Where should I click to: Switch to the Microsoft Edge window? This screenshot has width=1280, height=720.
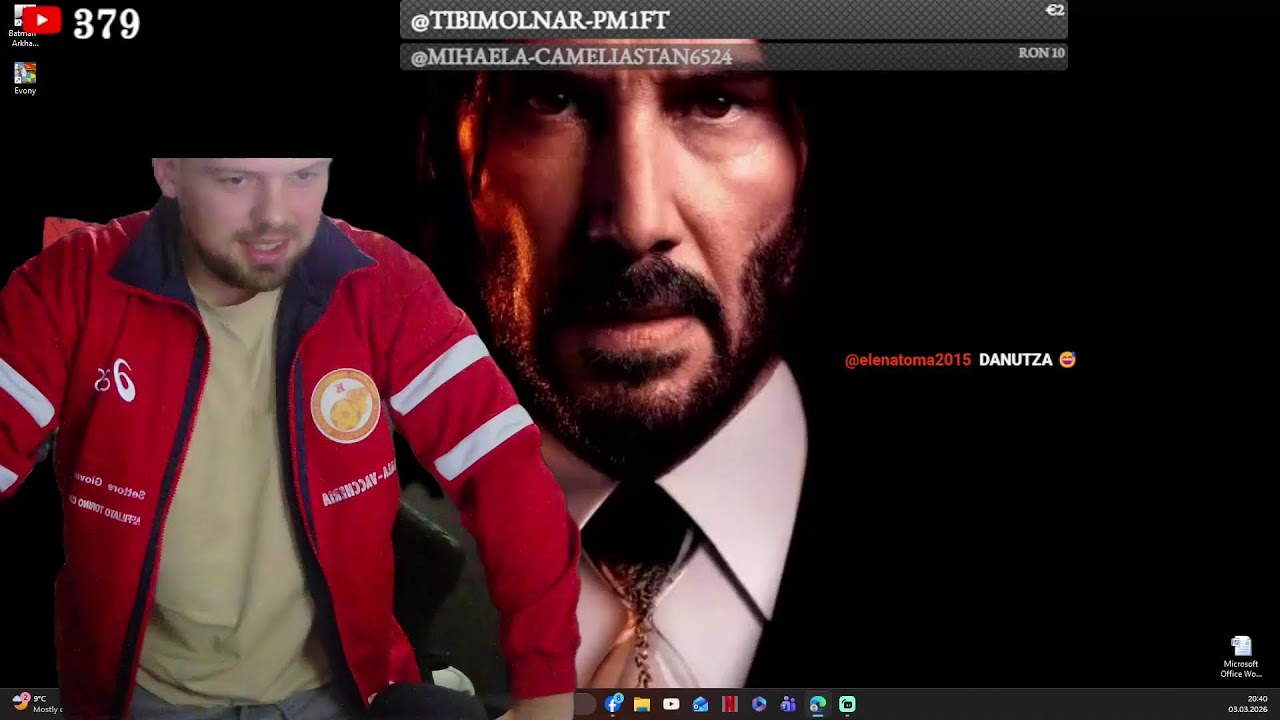[x=817, y=704]
